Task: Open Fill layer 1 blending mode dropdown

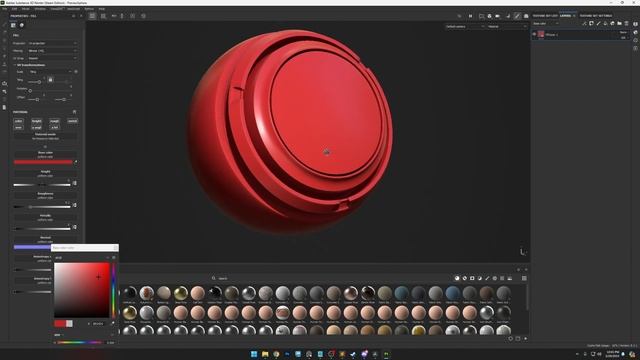Action: (x=623, y=32)
